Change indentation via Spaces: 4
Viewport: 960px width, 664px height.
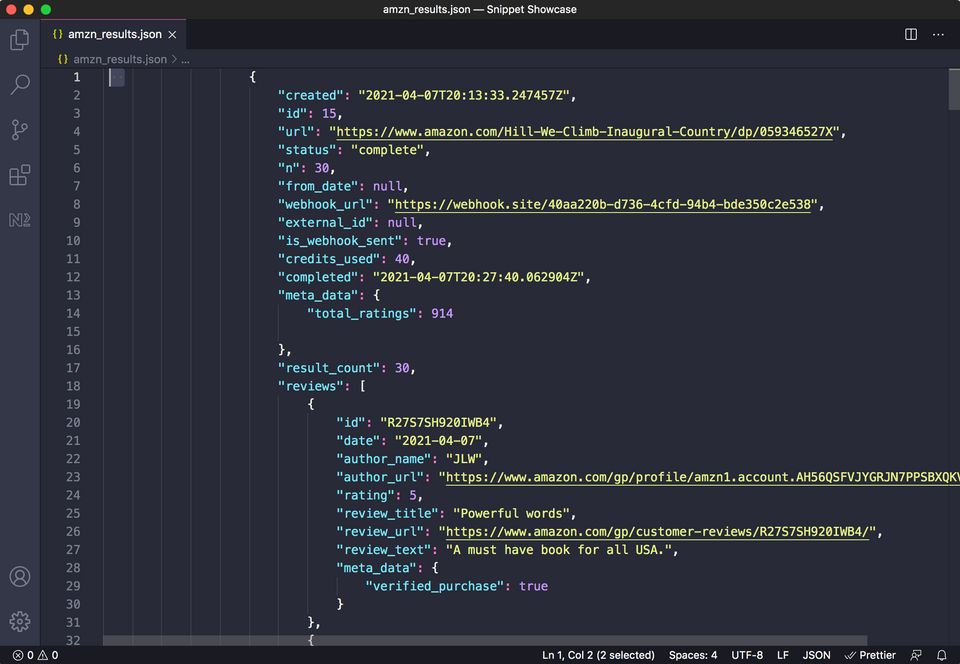(x=692, y=655)
